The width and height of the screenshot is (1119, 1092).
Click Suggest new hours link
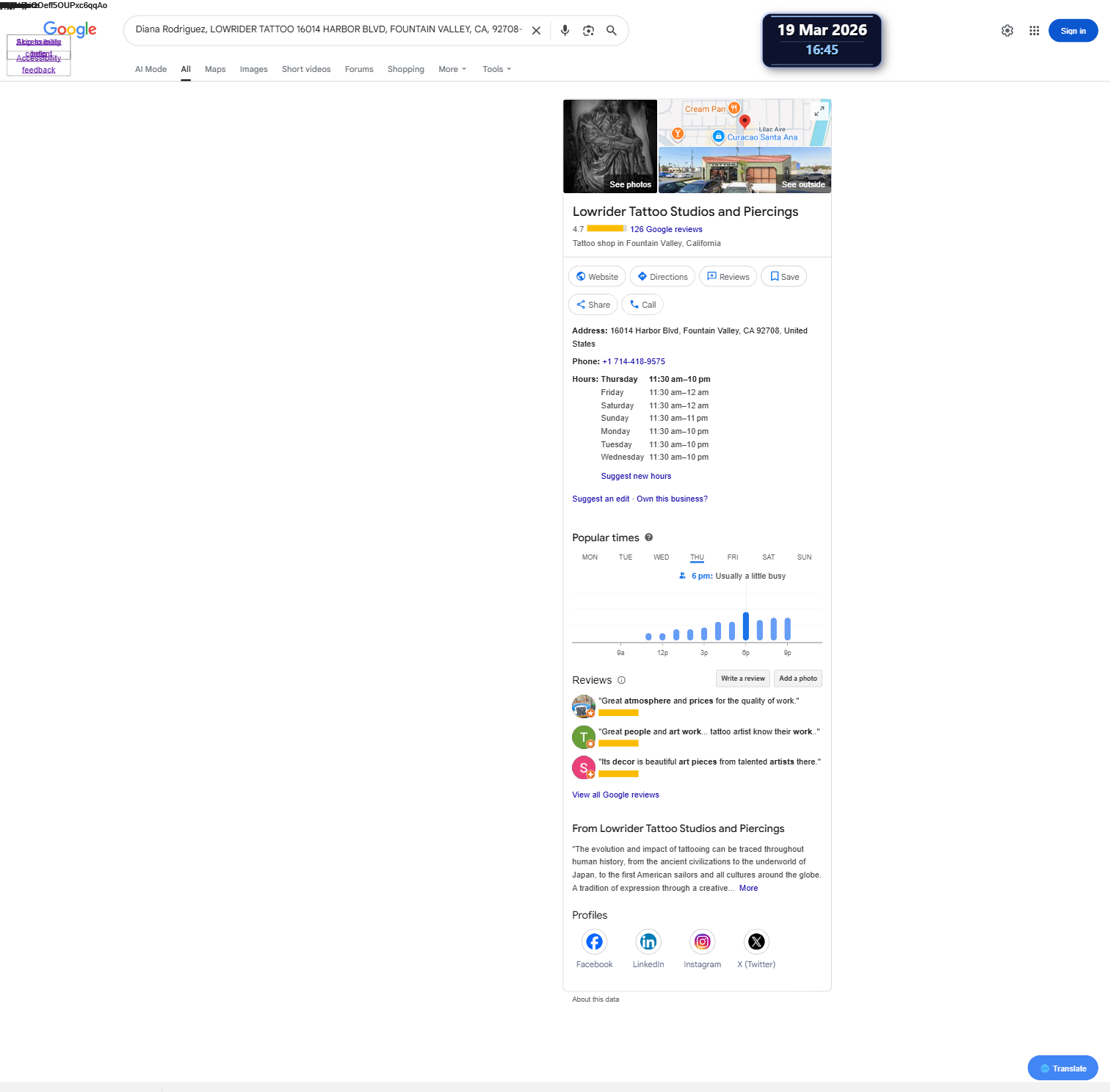coord(636,476)
